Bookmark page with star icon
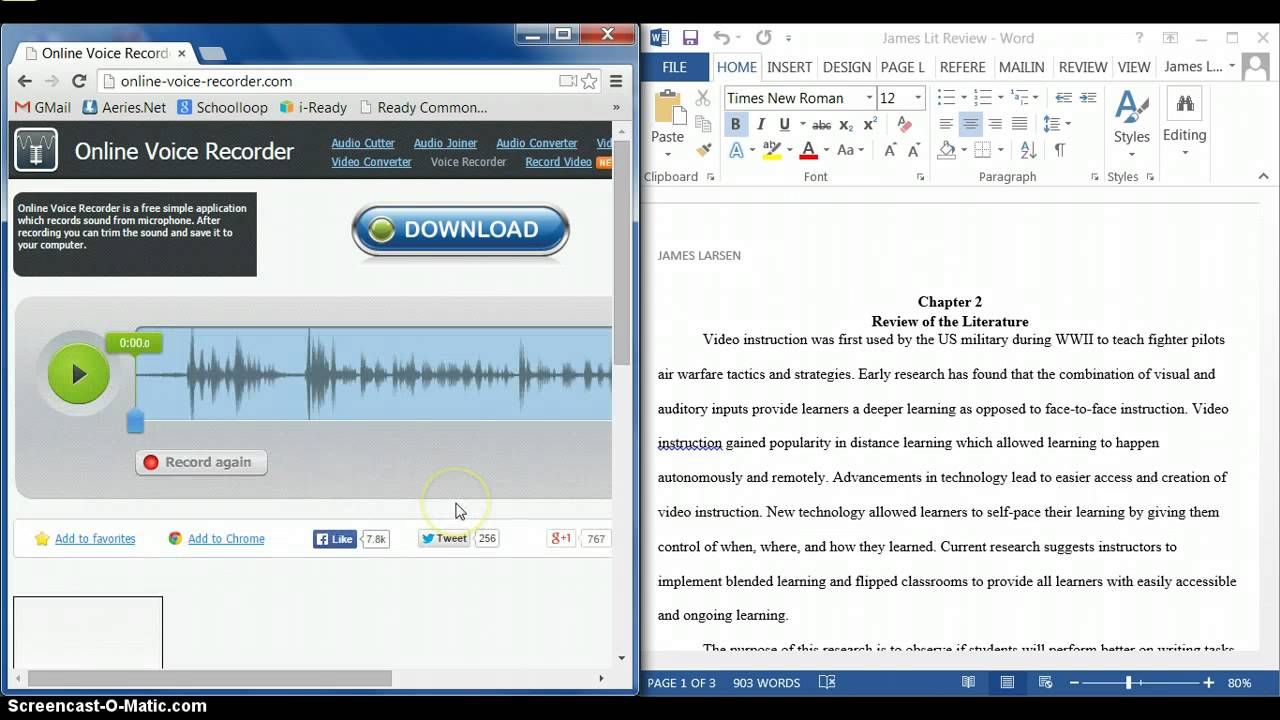Viewport: 1280px width, 720px height. pyautogui.click(x=589, y=81)
